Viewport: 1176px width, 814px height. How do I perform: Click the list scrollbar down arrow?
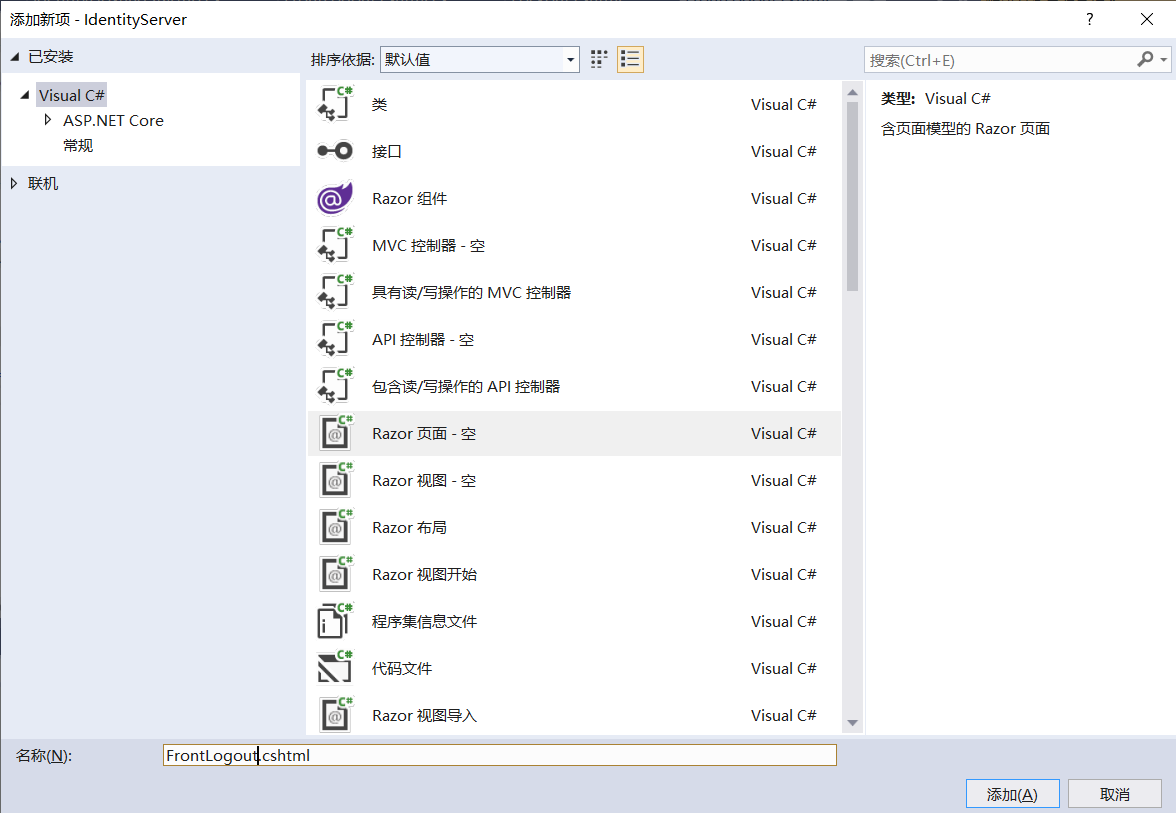tap(852, 723)
